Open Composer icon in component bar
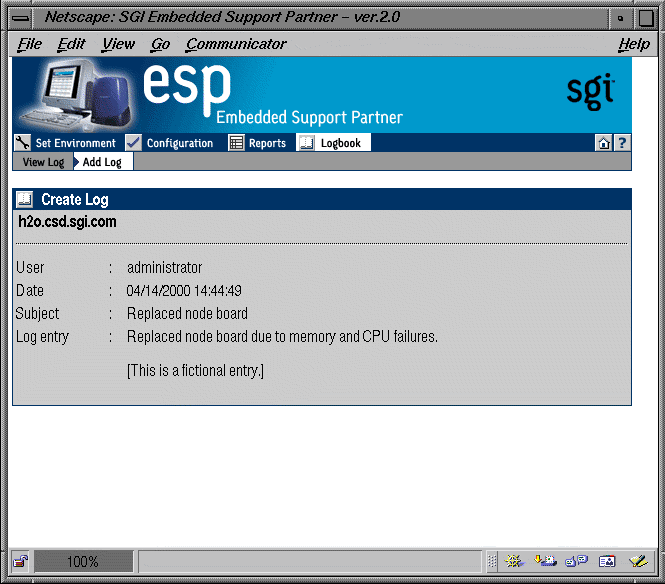Image resolution: width=665 pixels, height=584 pixels. point(638,562)
